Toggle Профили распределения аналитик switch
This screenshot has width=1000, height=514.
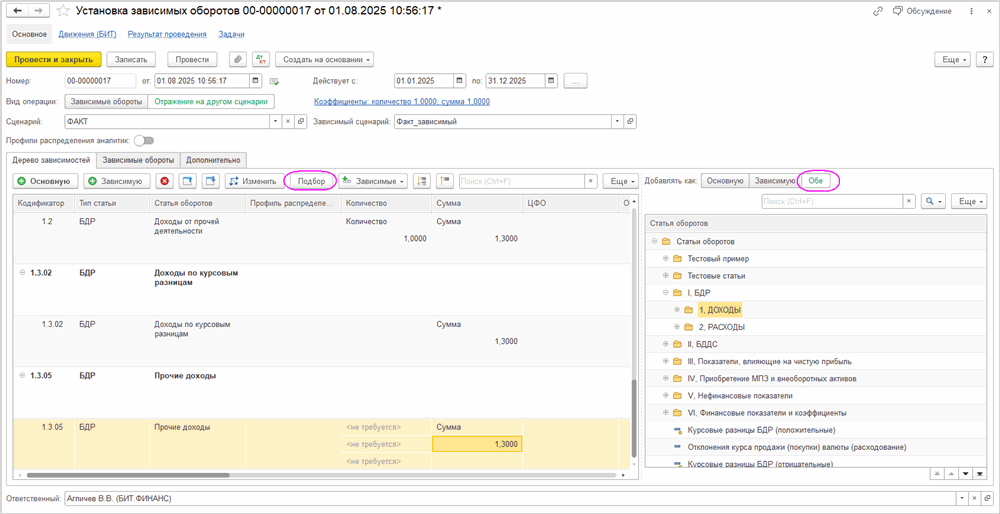(144, 141)
